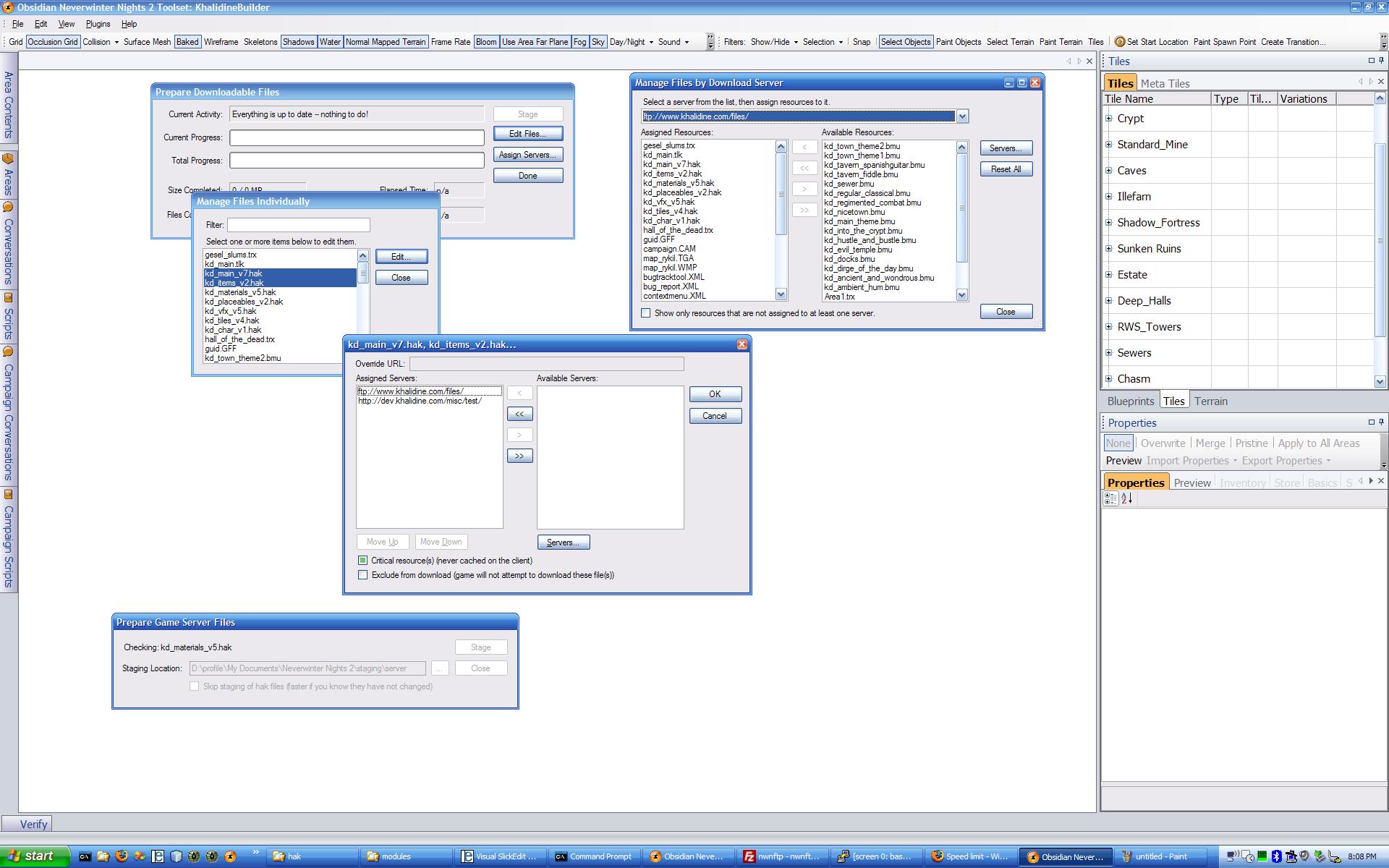Close the kd_main_v7.hak edit dialog

742,344
